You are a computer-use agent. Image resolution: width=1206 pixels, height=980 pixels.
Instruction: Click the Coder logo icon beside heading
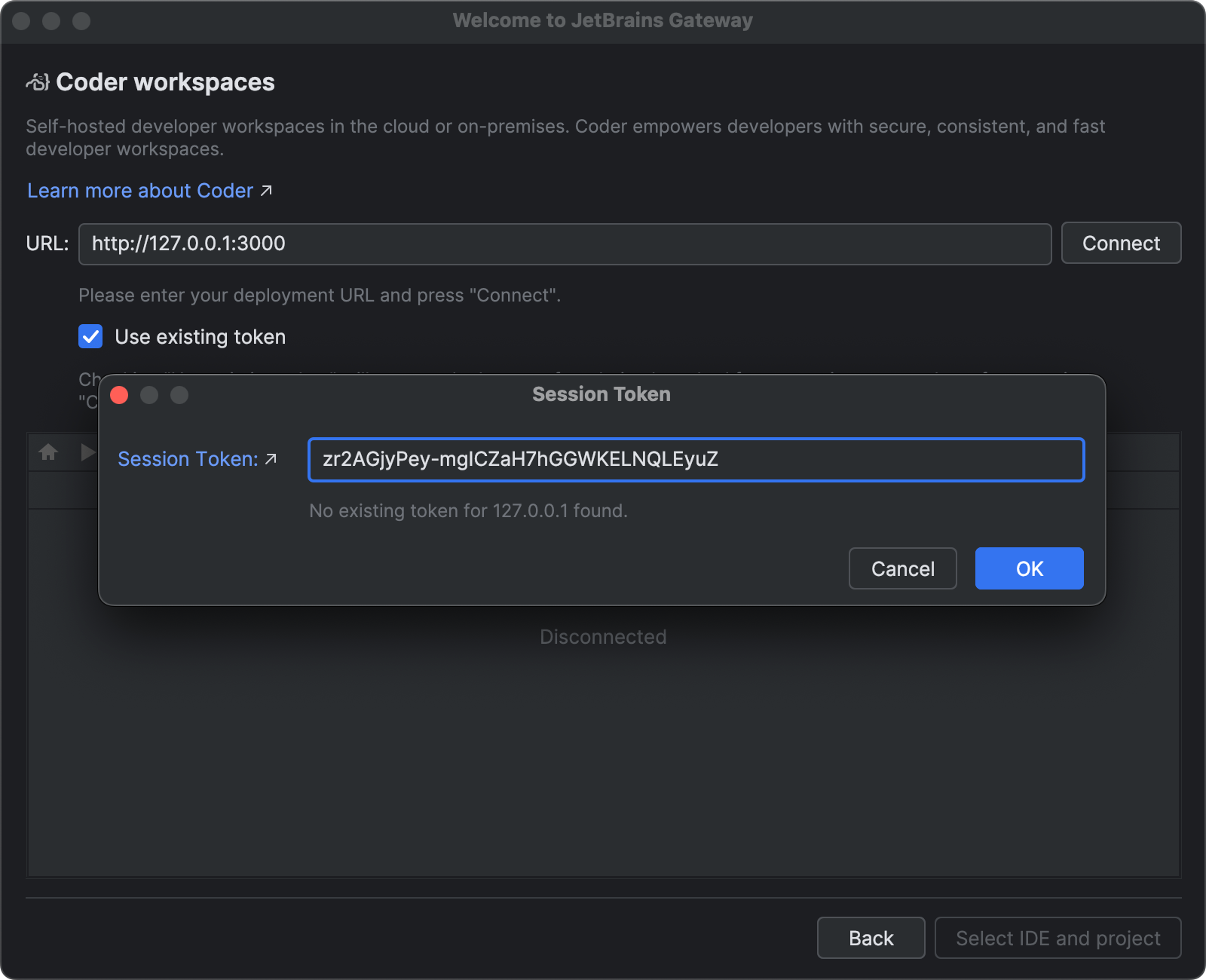[x=38, y=82]
